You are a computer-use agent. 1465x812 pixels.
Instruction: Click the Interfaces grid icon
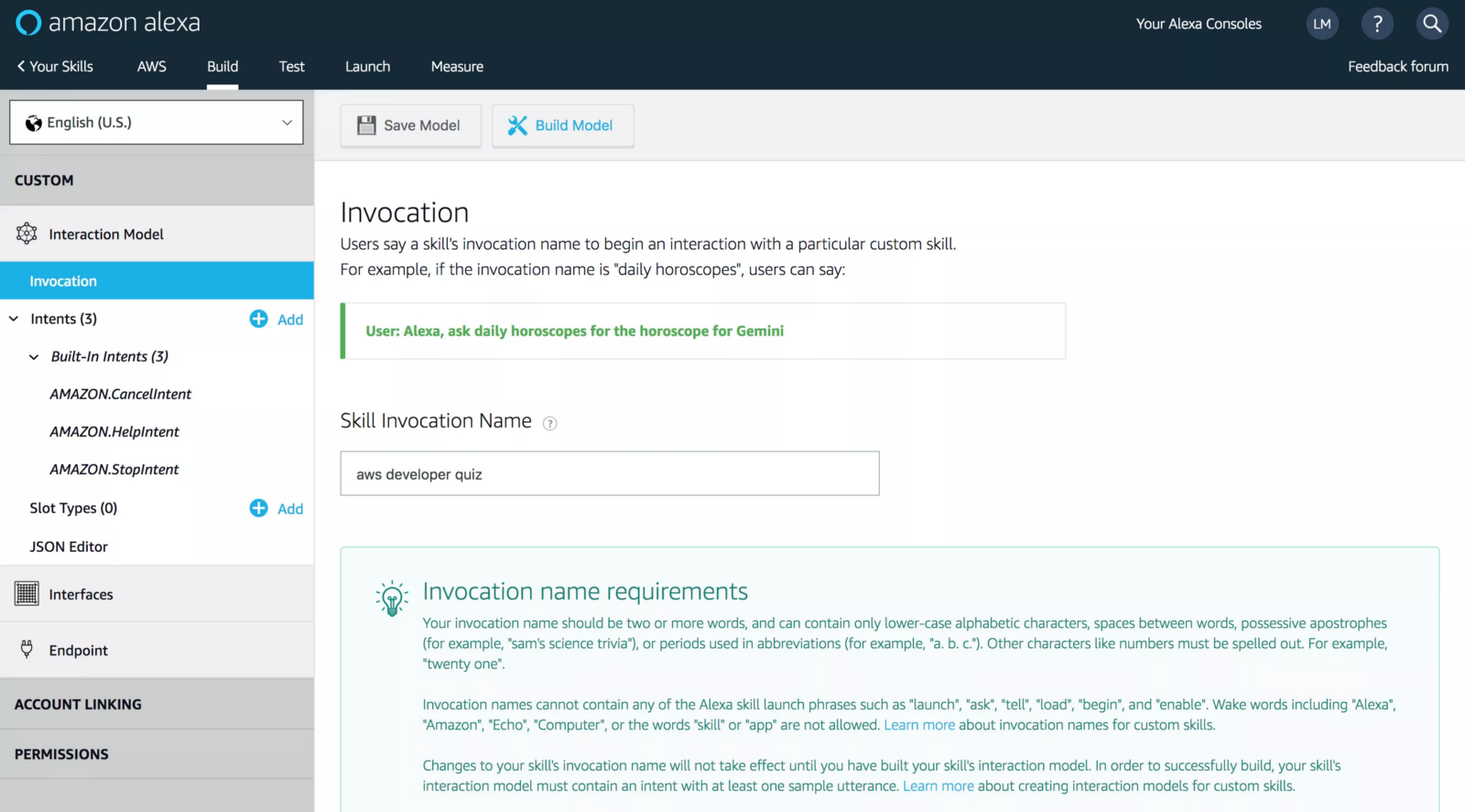point(27,594)
